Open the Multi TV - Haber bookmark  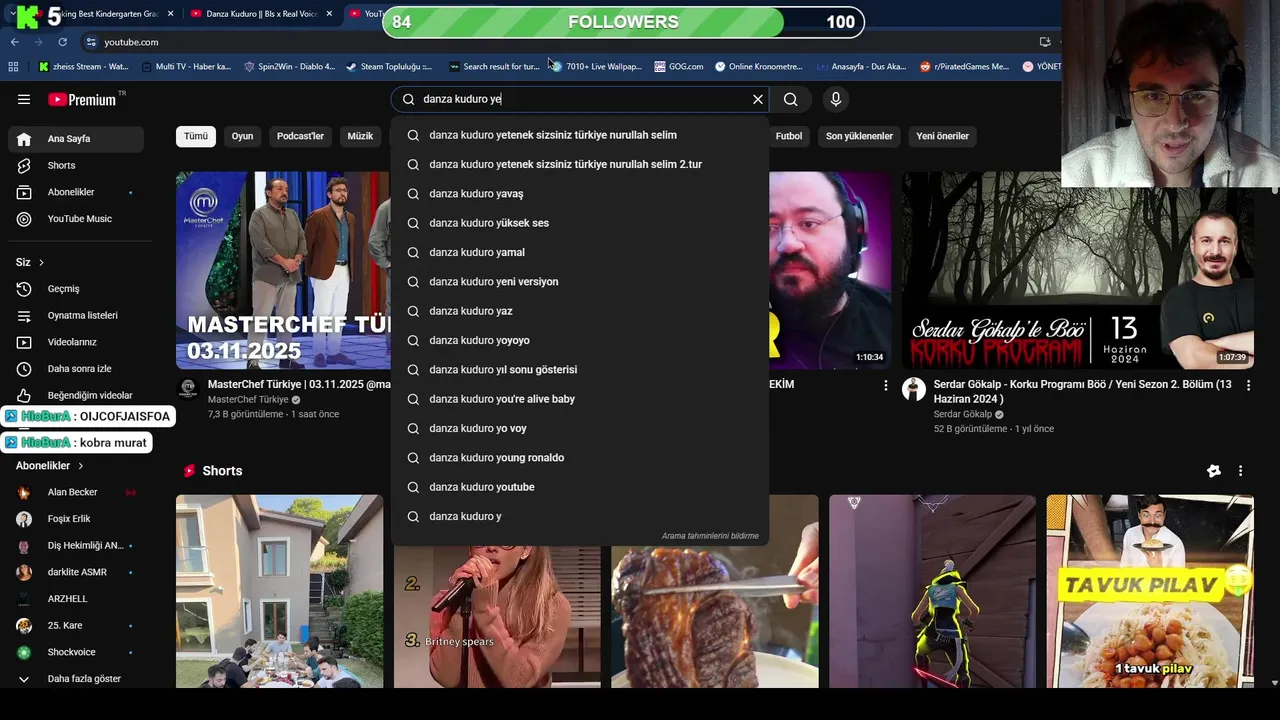click(x=186, y=67)
